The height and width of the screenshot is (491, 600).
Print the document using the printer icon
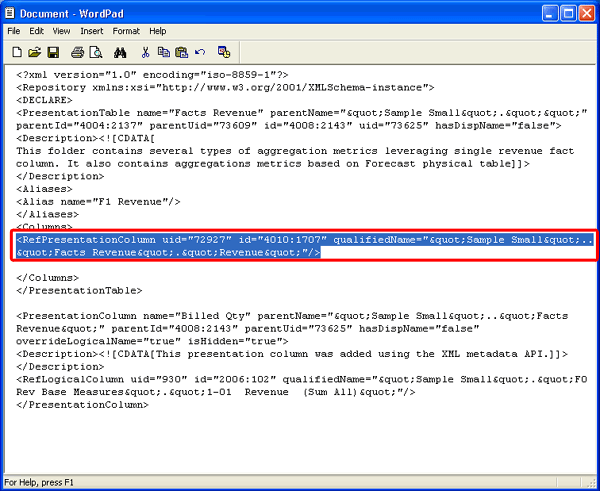(x=77, y=52)
